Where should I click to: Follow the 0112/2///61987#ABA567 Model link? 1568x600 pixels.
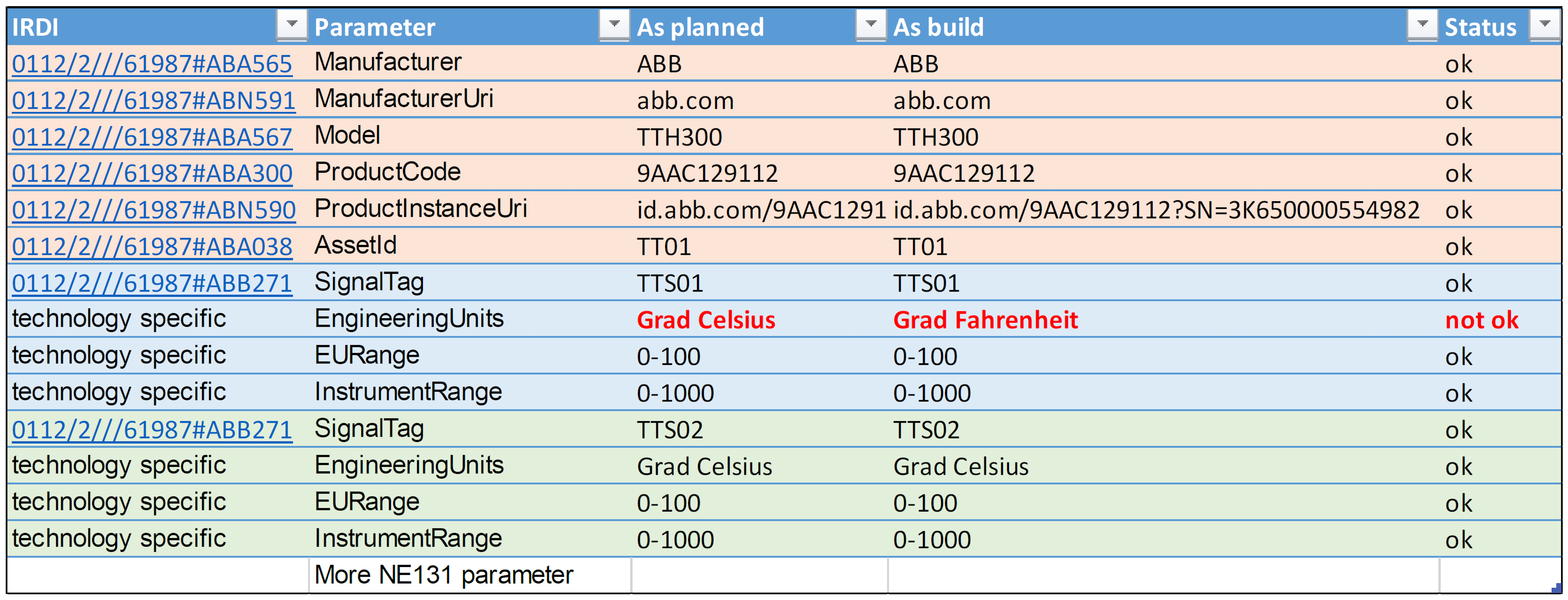(x=152, y=137)
